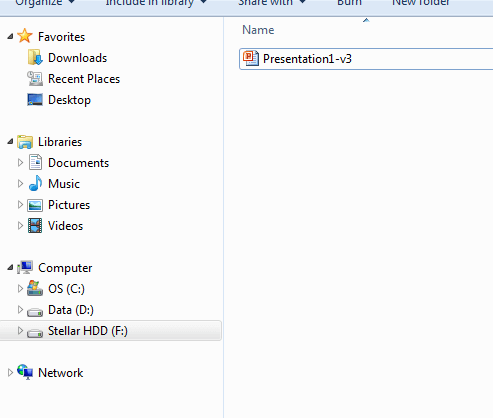Expand the Documents library
This screenshot has height=418, width=493.
tap(20, 162)
